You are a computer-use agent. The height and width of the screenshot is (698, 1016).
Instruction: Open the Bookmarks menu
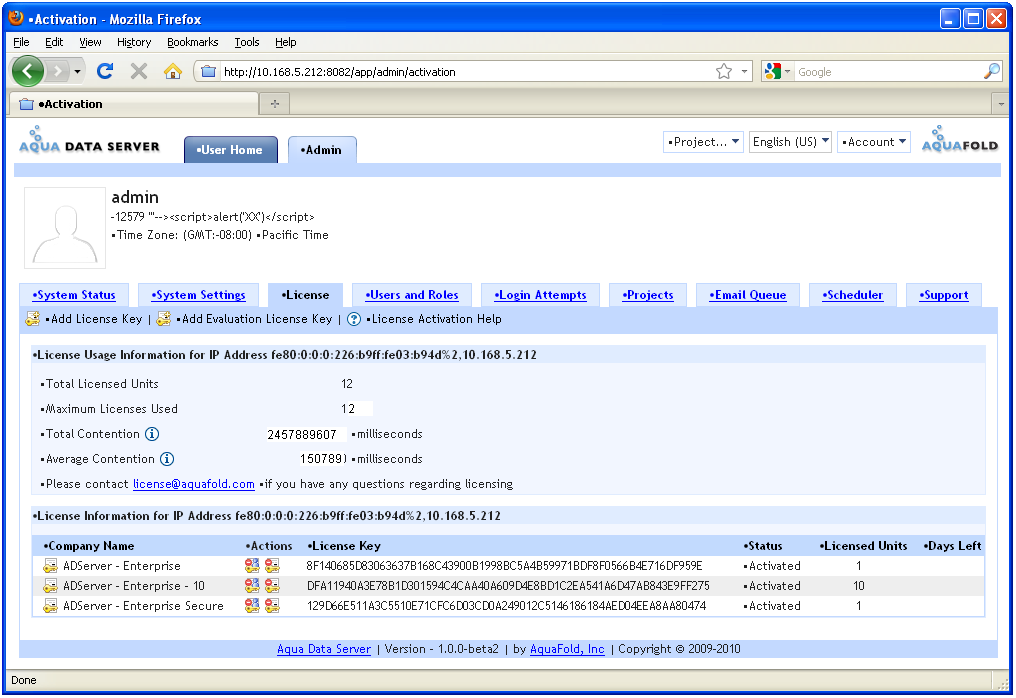[x=192, y=42]
